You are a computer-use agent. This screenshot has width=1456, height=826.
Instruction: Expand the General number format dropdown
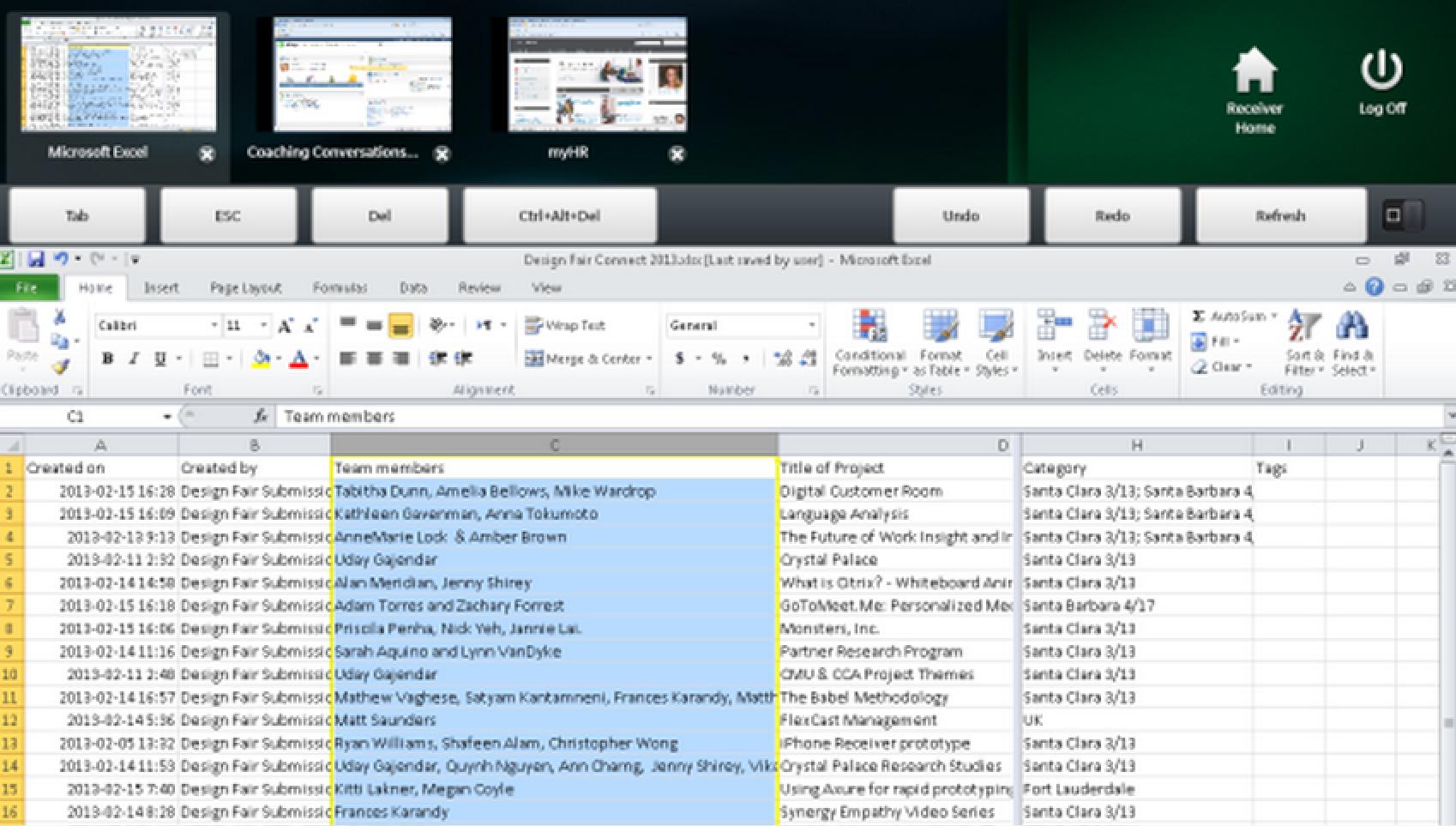811,326
